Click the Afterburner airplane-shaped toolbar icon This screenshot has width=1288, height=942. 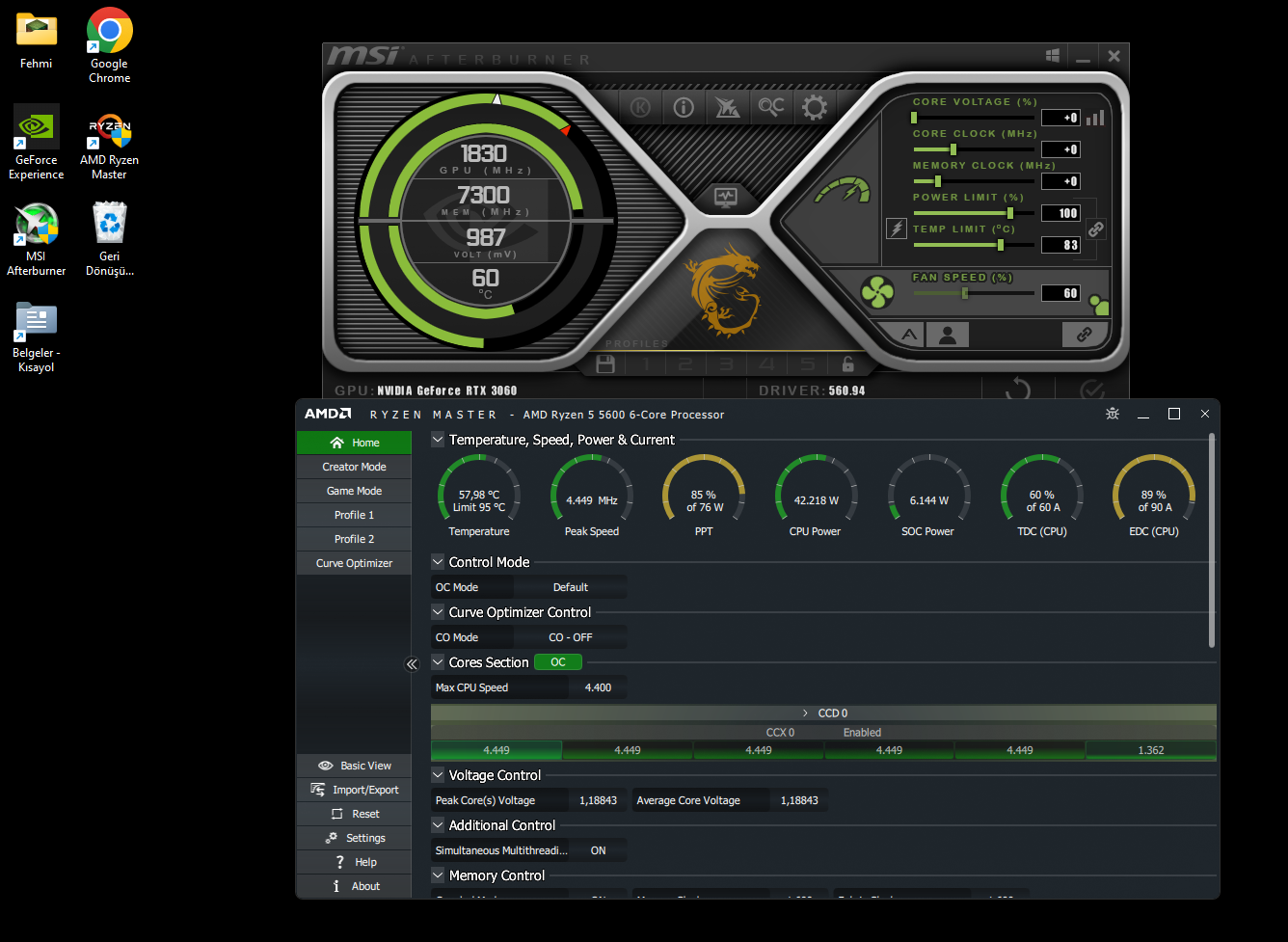[727, 107]
